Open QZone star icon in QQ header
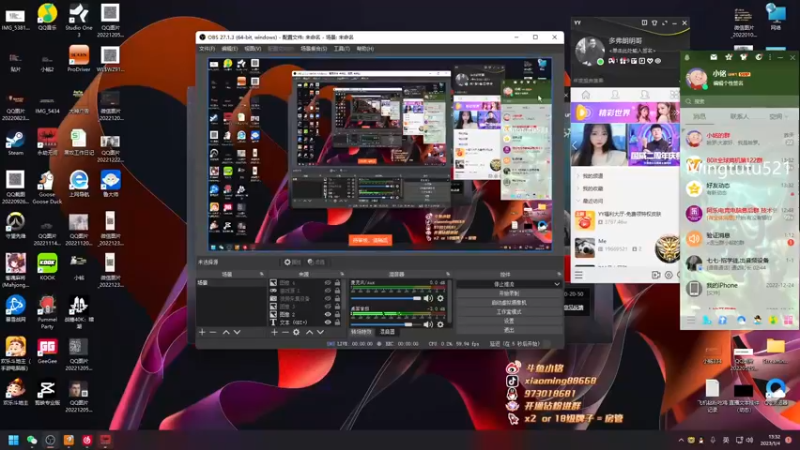 pos(729,57)
